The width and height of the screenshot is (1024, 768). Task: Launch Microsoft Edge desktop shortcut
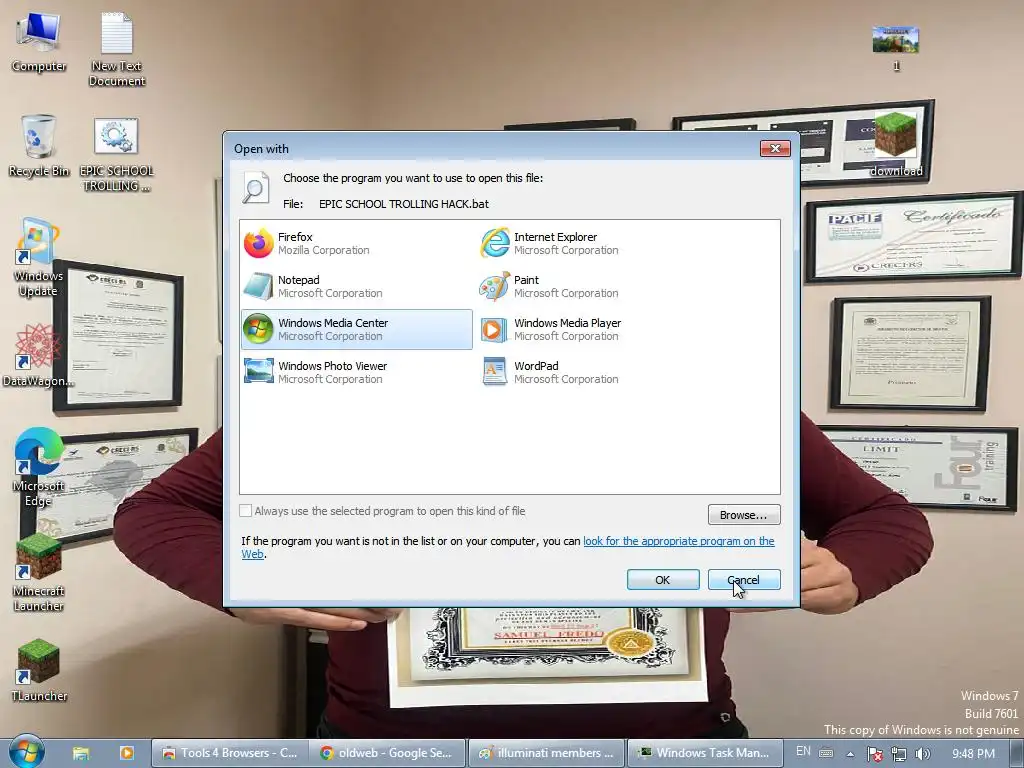tap(38, 467)
